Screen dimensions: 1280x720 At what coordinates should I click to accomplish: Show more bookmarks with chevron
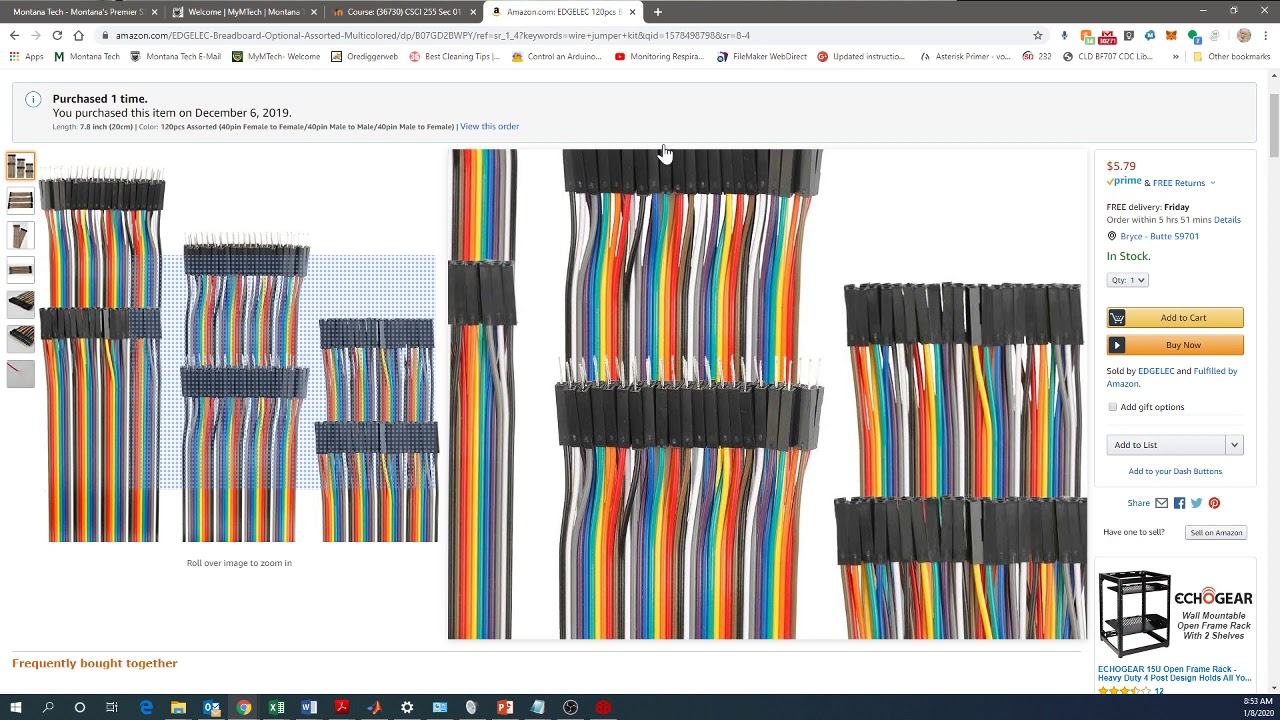coord(1176,56)
